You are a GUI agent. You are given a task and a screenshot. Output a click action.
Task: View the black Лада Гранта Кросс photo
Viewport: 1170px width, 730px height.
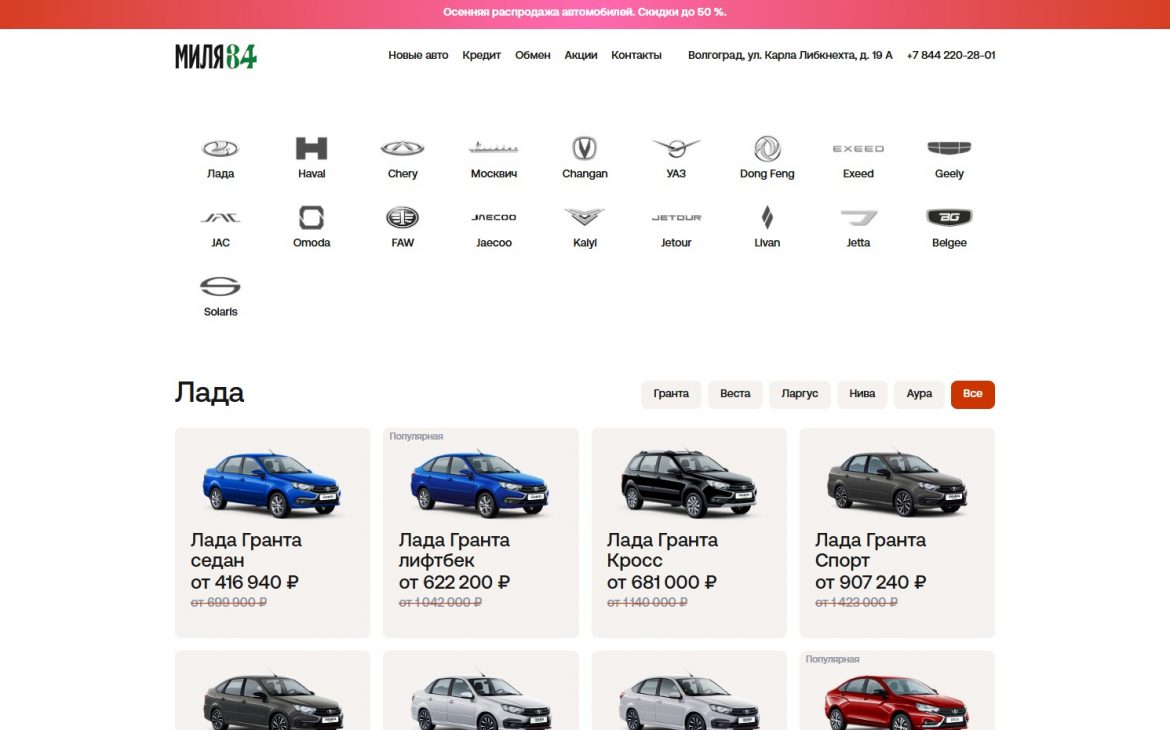pyautogui.click(x=689, y=484)
